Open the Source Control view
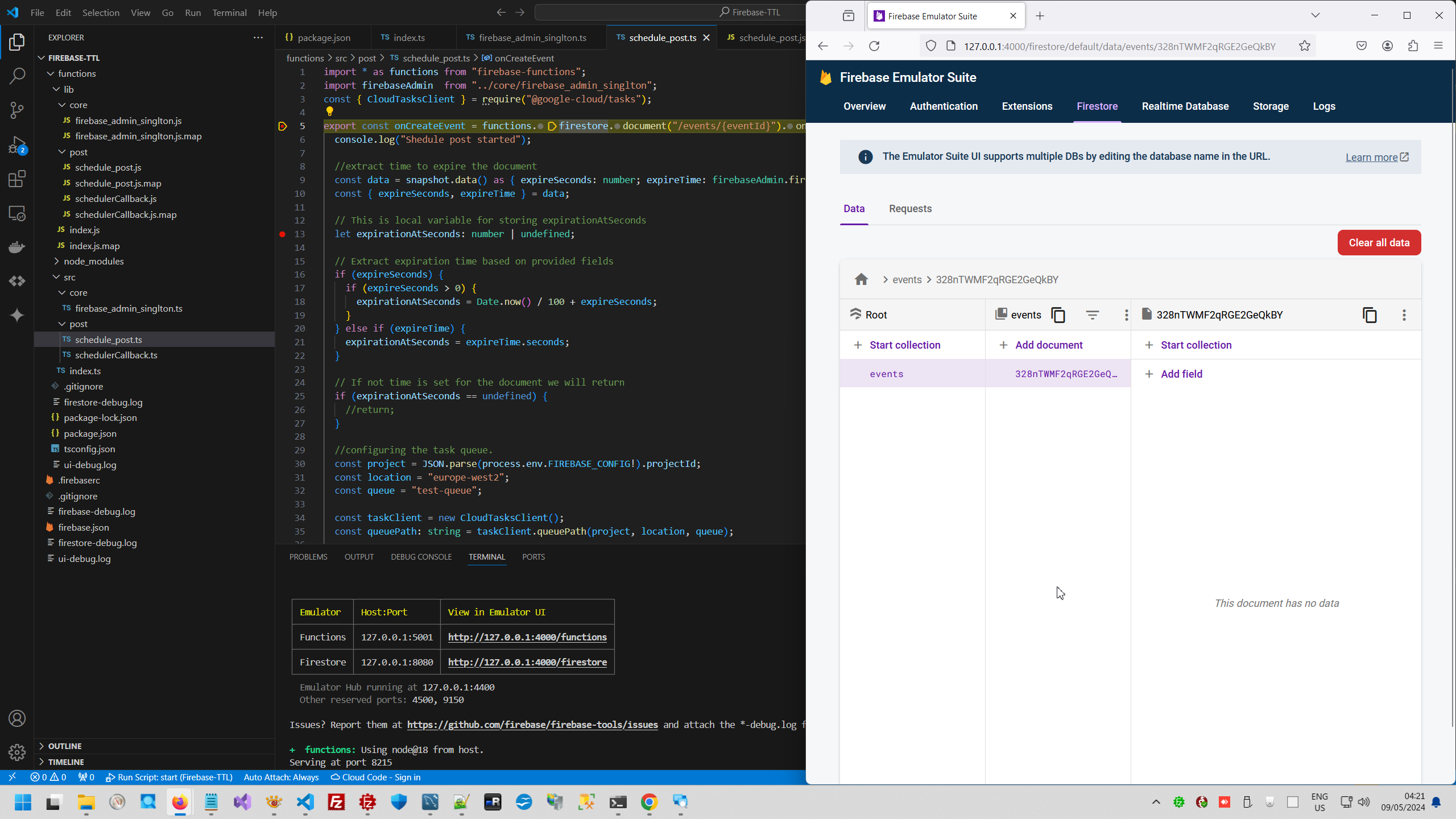The width and height of the screenshot is (1456, 819). point(17,110)
